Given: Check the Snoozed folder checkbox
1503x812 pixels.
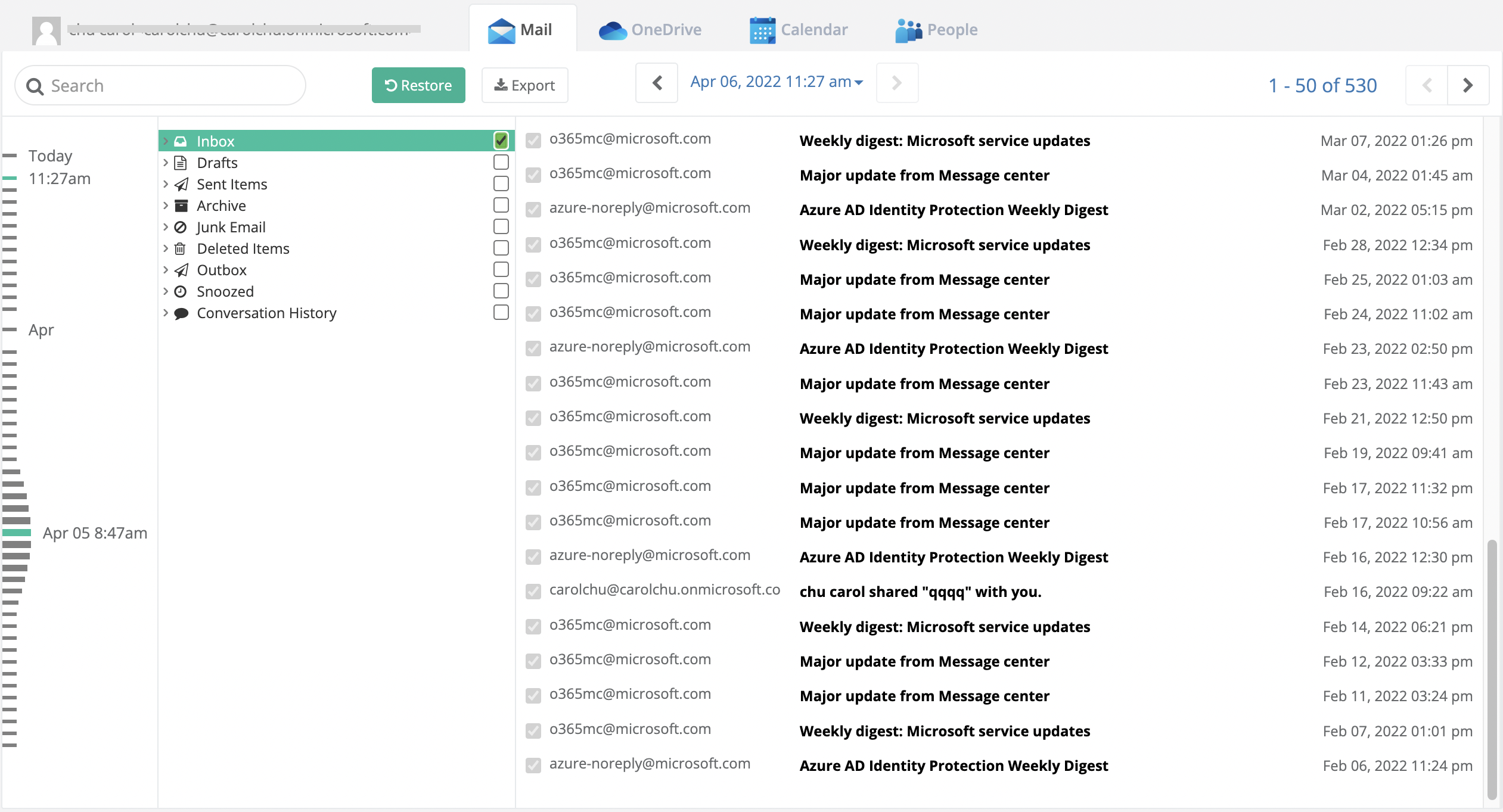Looking at the screenshot, I should (501, 291).
